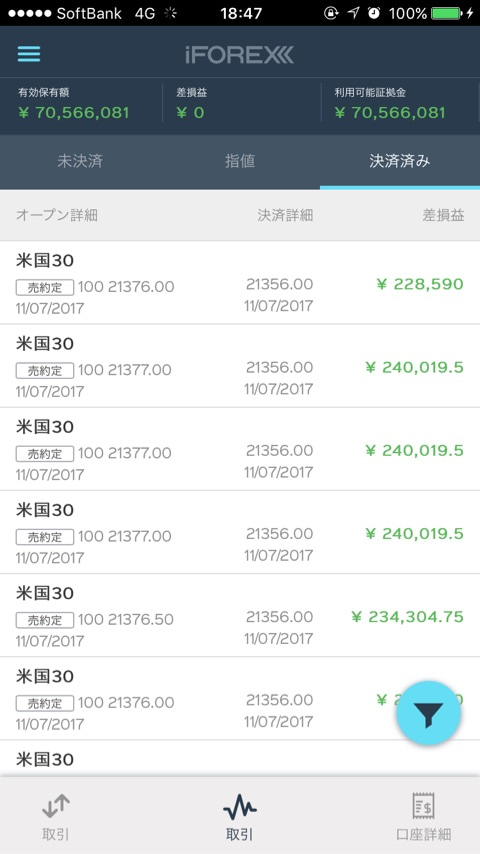Tap the iFOREX logo in header
This screenshot has height=854, width=480.
coord(239,54)
